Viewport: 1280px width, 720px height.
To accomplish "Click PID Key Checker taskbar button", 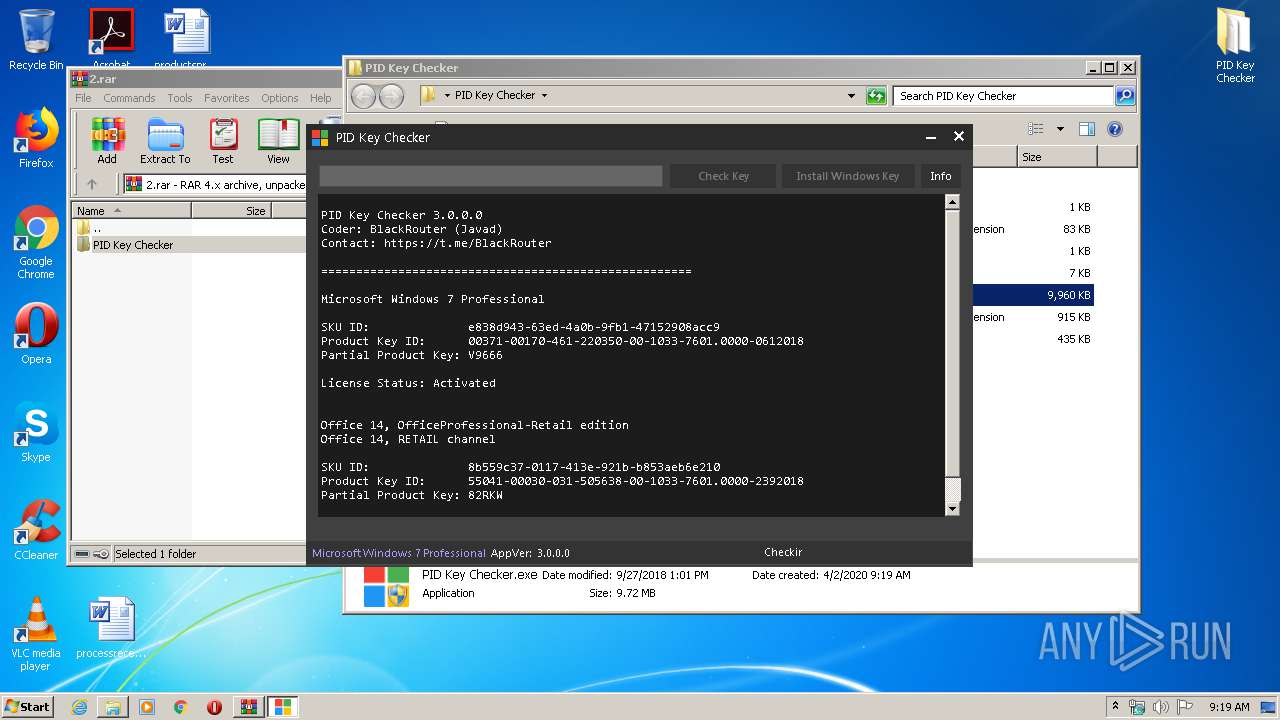I will (282, 707).
